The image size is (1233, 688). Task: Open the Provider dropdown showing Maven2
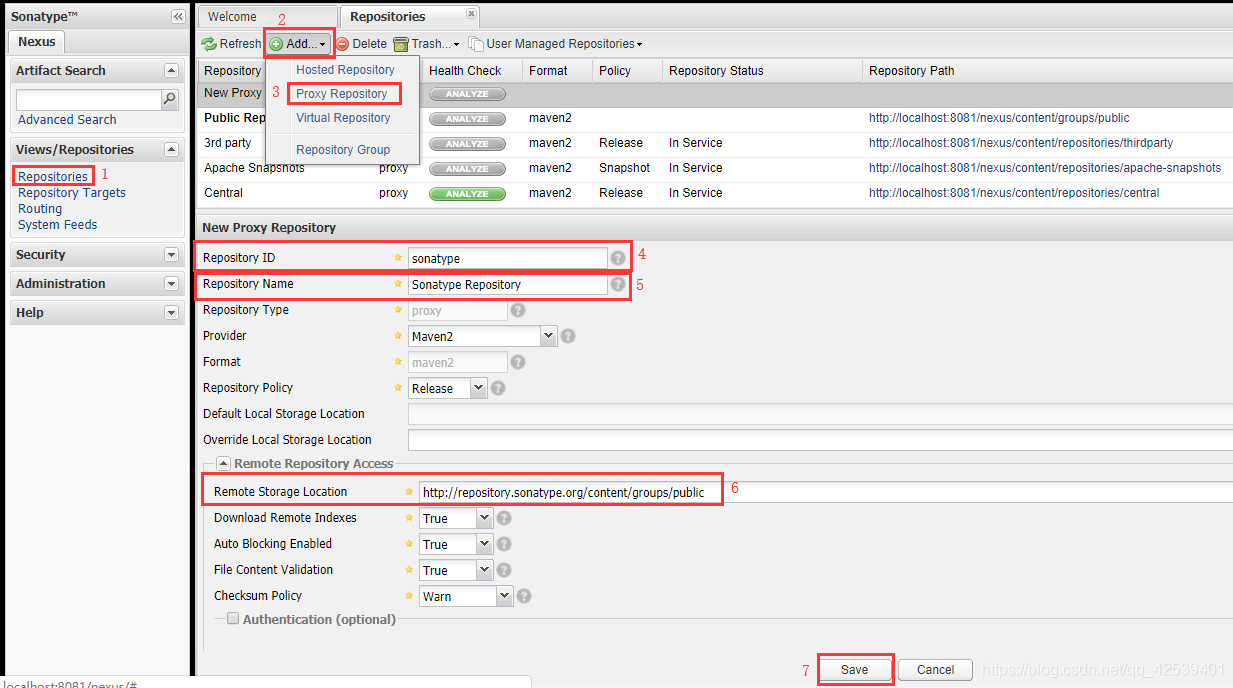coord(548,337)
